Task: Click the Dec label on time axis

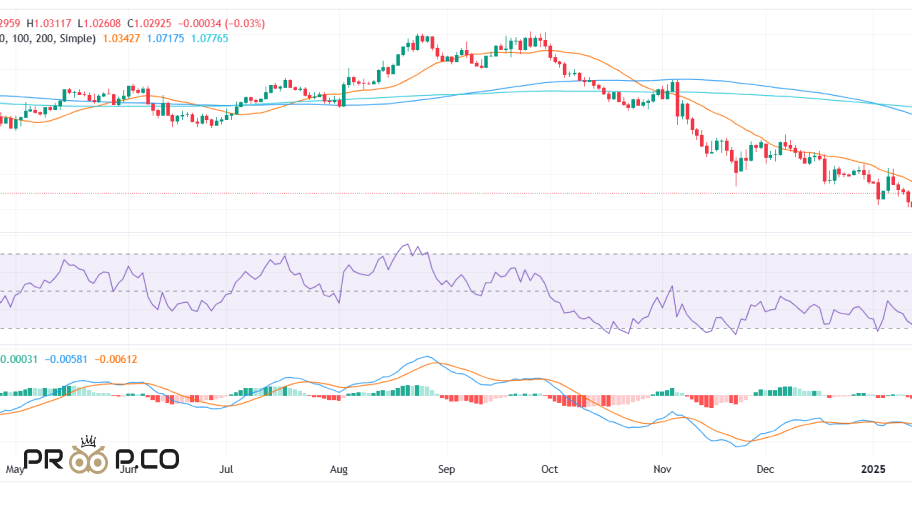Action: pyautogui.click(x=765, y=469)
